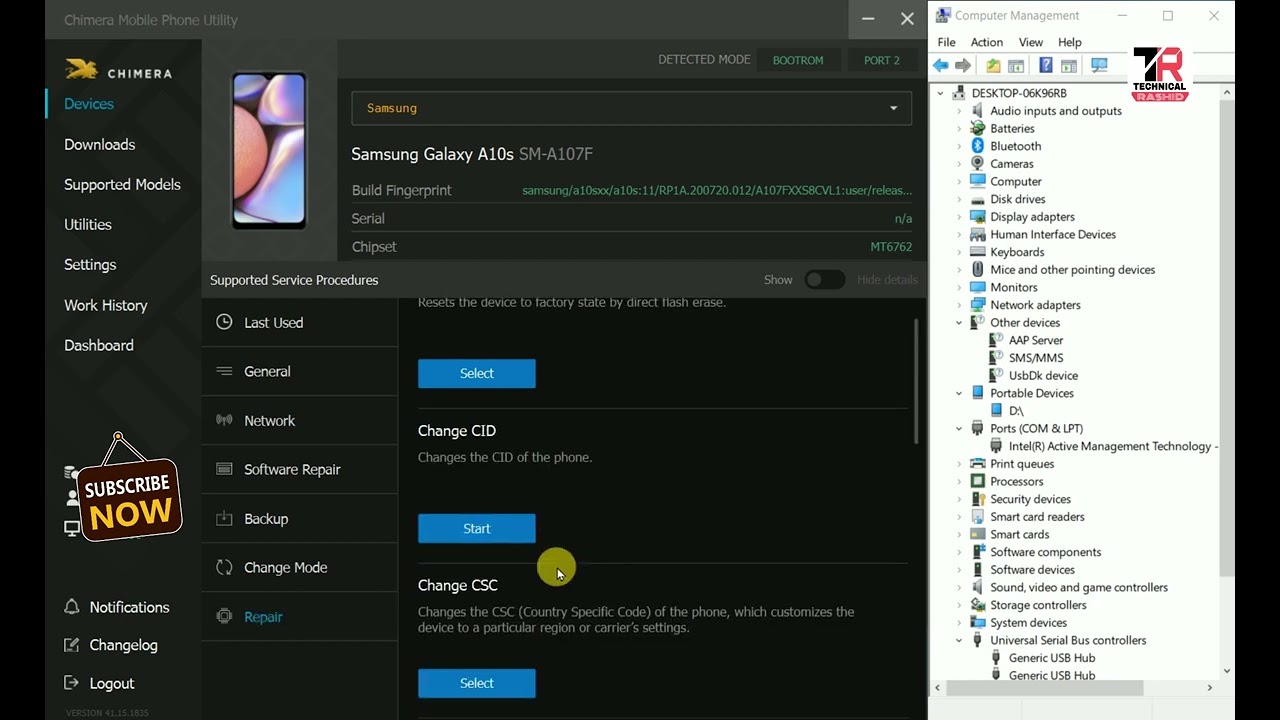Click the Chimera logo in sidebar
Image resolution: width=1280 pixels, height=720 pixels.
click(118, 72)
